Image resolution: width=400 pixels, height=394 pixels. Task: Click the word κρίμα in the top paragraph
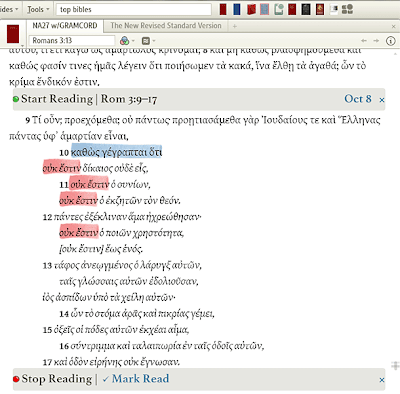22,82
